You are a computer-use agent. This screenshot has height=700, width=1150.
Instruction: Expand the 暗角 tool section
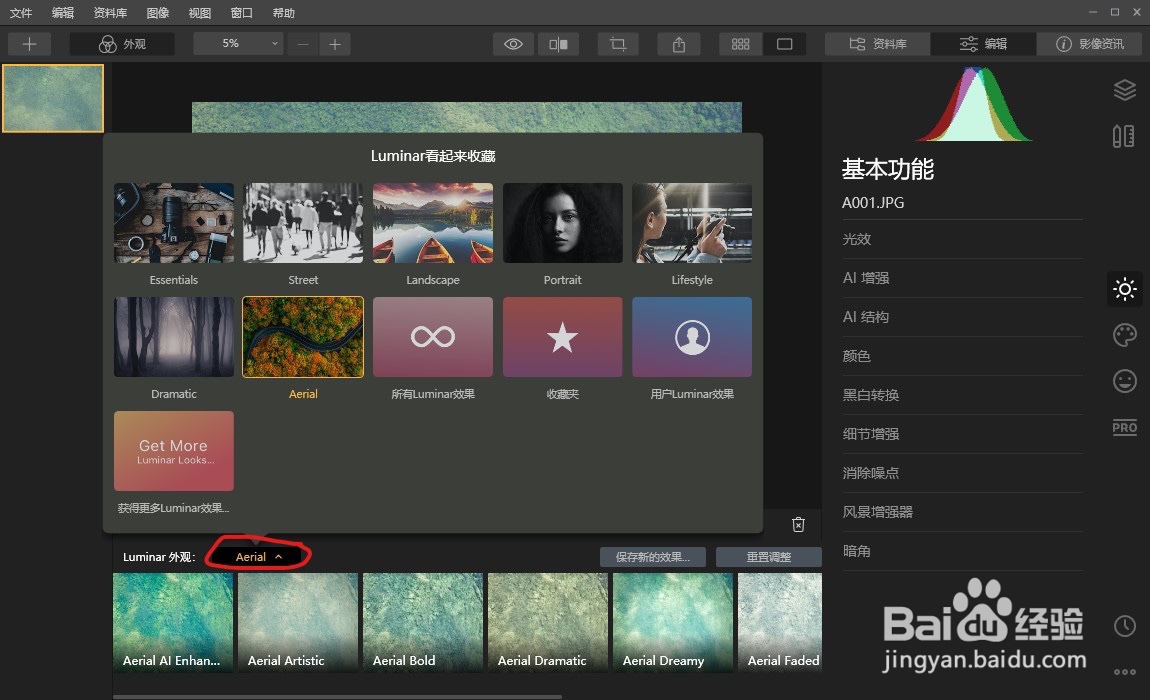(962, 550)
